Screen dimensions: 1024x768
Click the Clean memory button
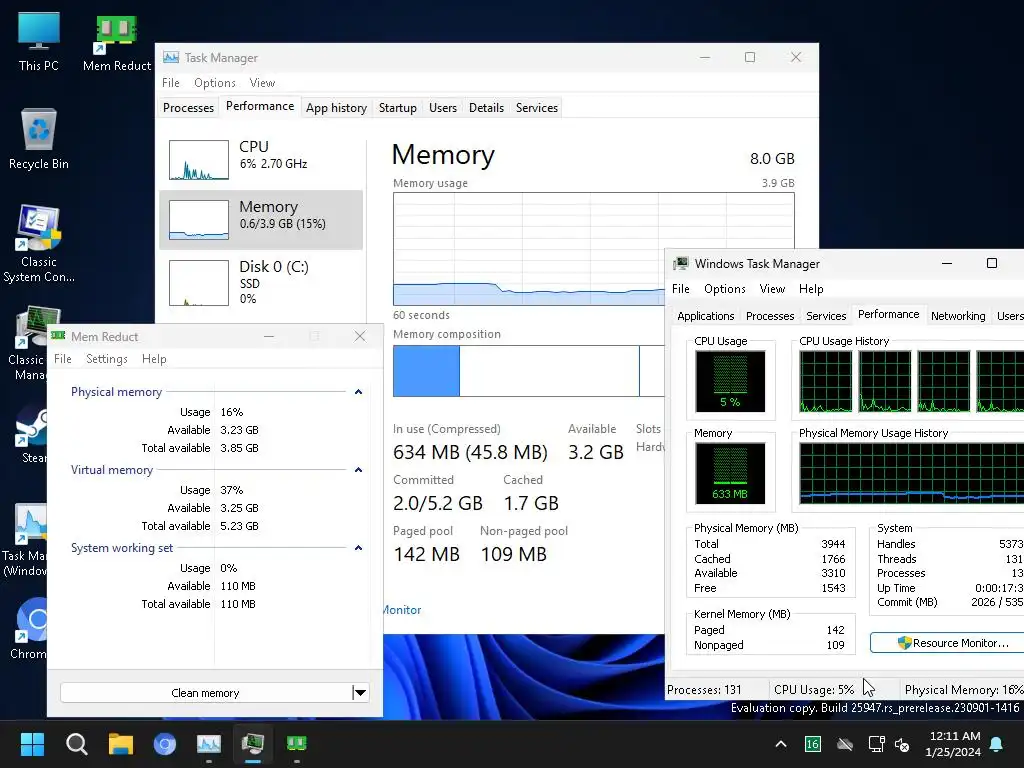tap(205, 693)
